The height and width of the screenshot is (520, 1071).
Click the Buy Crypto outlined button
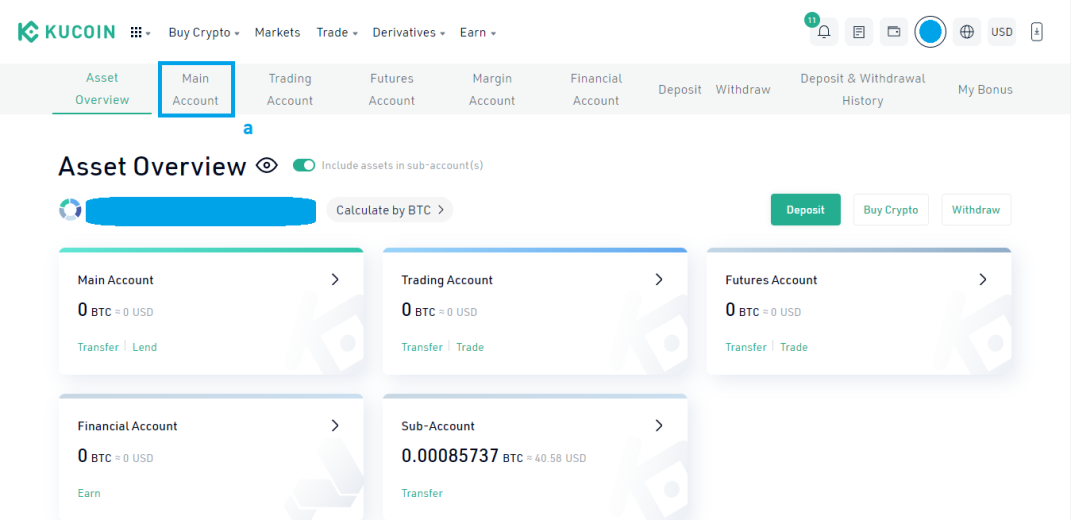coord(891,210)
